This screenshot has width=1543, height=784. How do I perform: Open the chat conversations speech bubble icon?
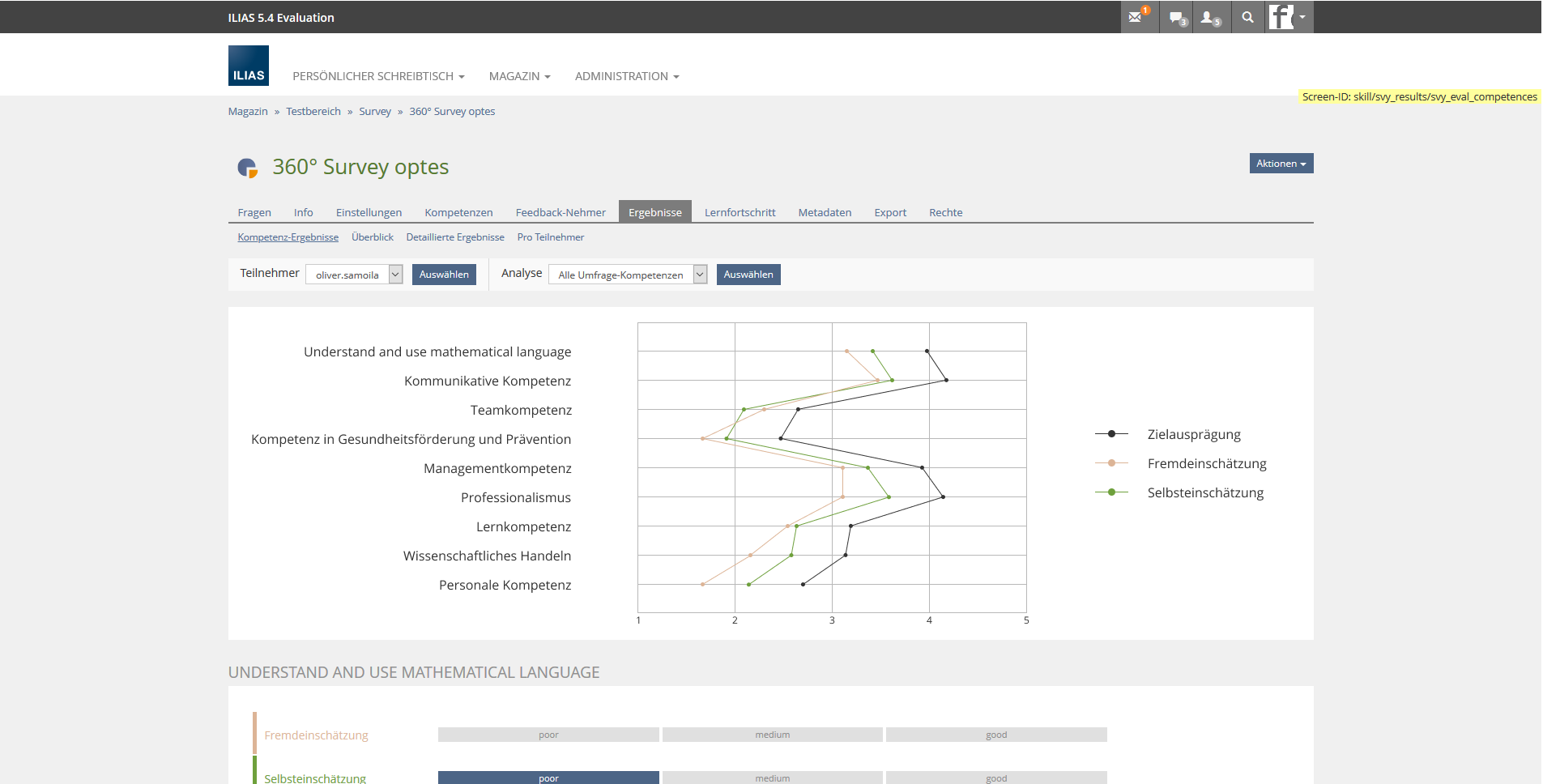pyautogui.click(x=1176, y=17)
